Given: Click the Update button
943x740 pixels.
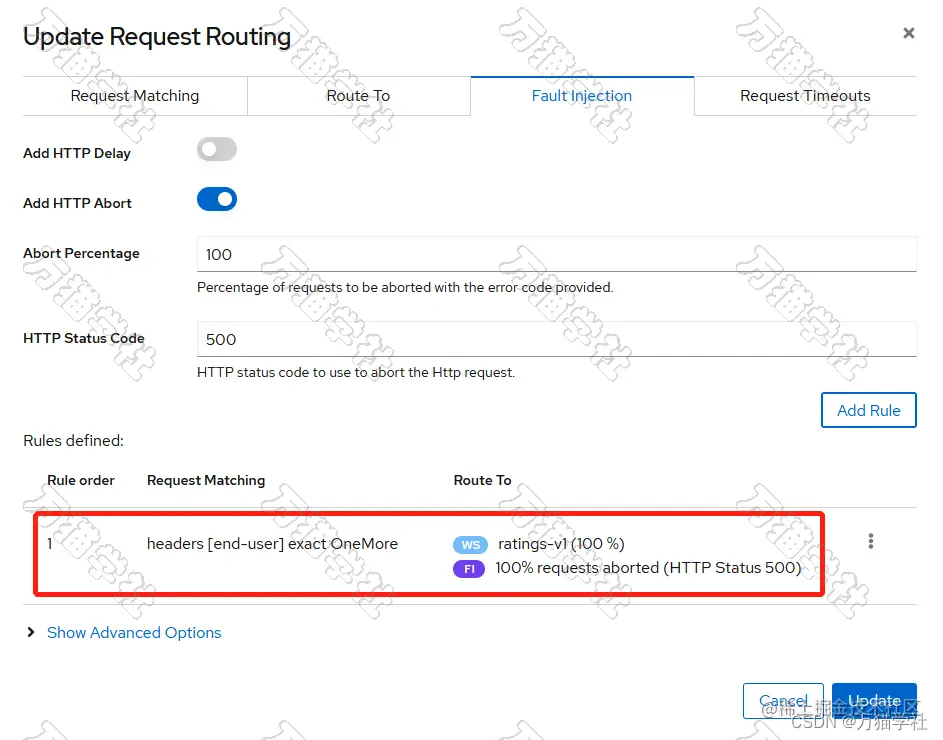Looking at the screenshot, I should [x=874, y=701].
